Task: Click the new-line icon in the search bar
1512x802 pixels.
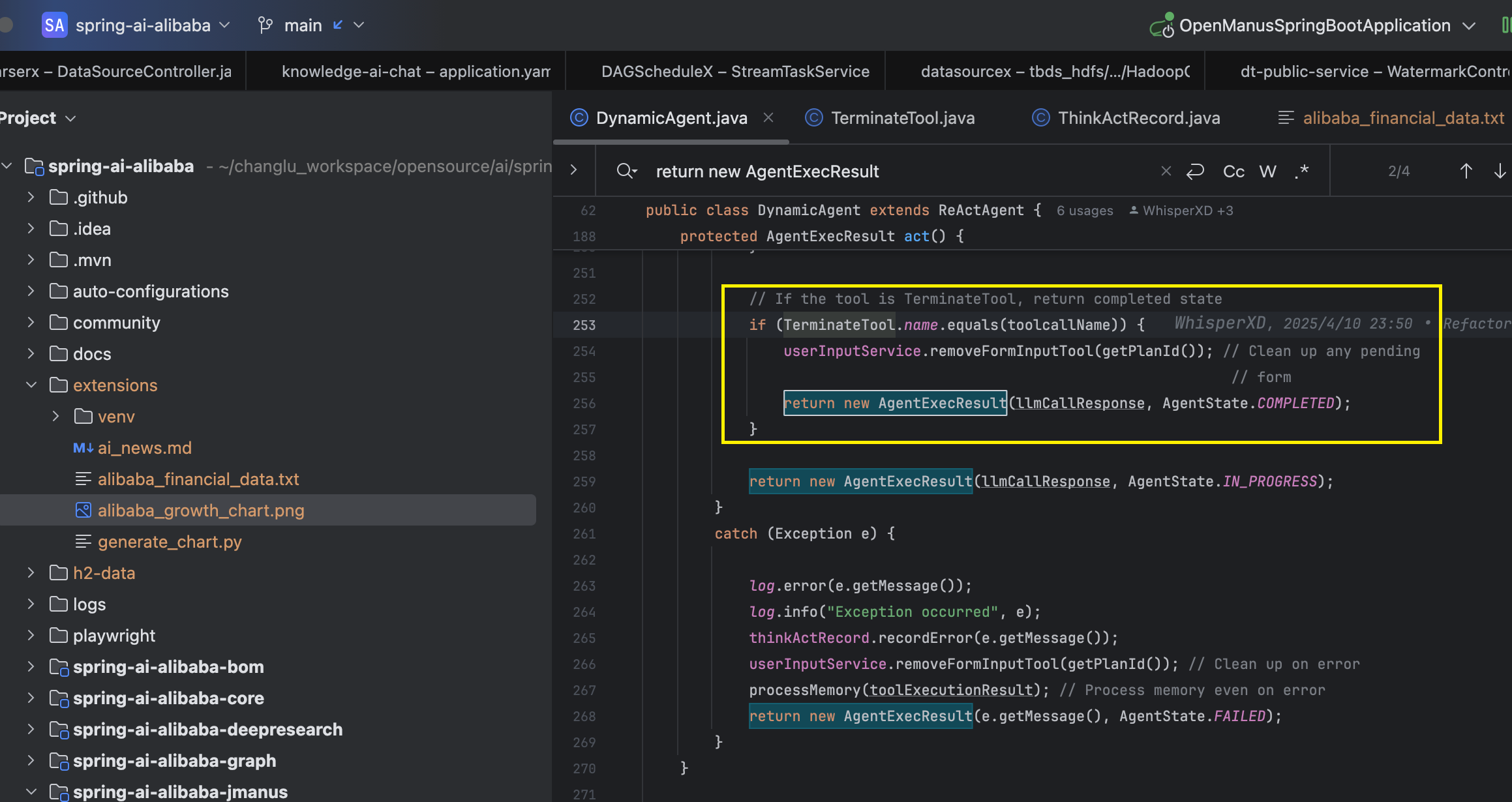Action: pyautogui.click(x=1195, y=171)
